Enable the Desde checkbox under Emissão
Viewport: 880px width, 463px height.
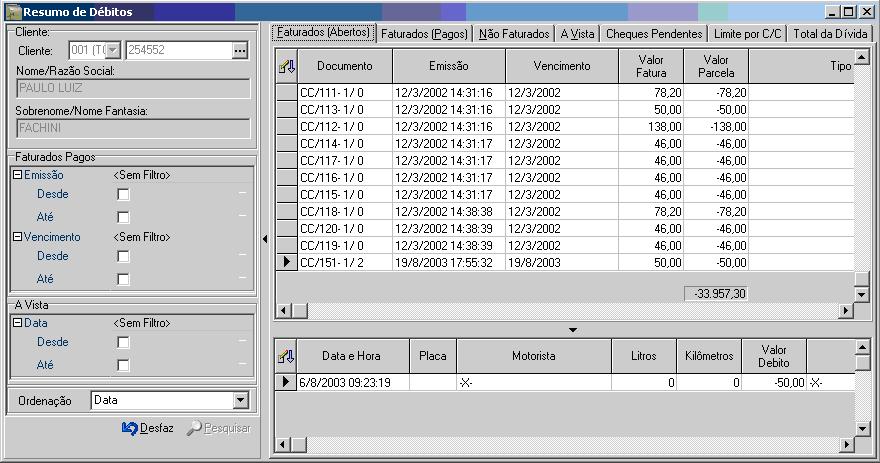(x=123, y=195)
